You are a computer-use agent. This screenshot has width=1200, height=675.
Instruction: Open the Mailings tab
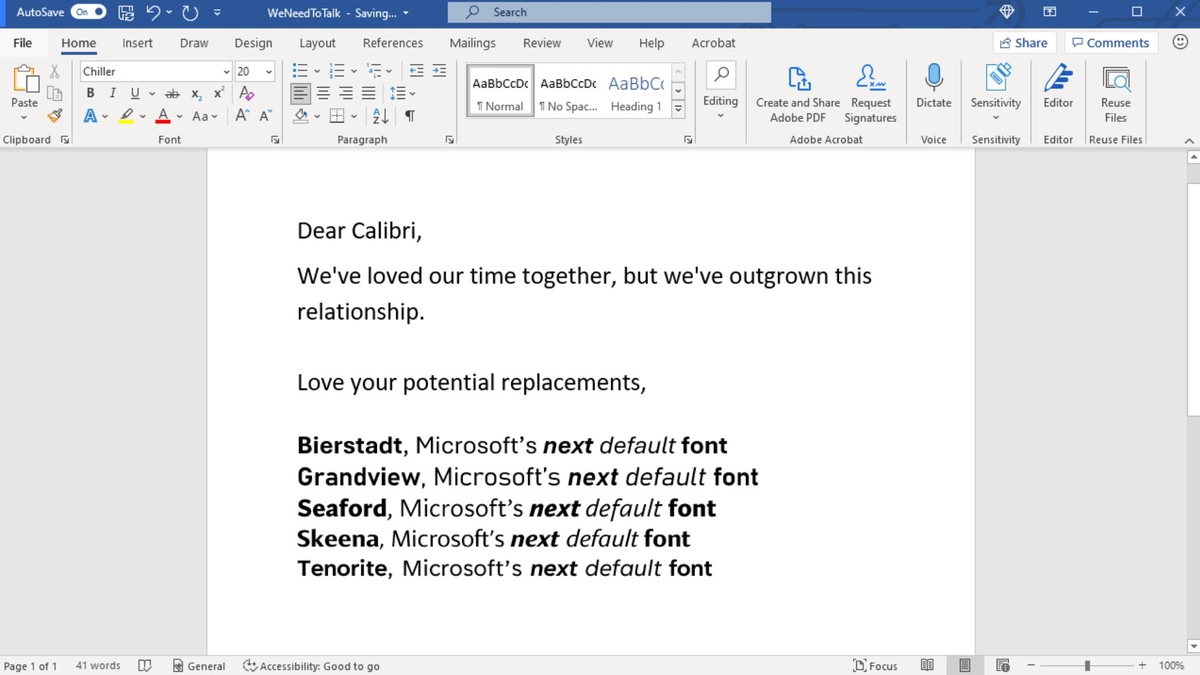pyautogui.click(x=471, y=43)
